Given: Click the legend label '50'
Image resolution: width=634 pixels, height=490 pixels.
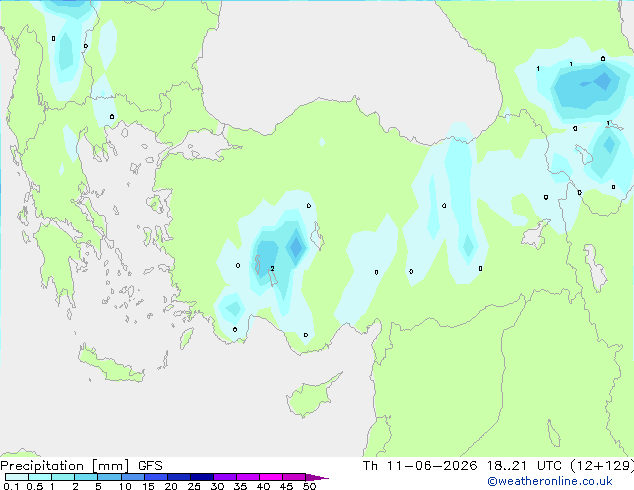Looking at the screenshot, I should coord(309,486).
